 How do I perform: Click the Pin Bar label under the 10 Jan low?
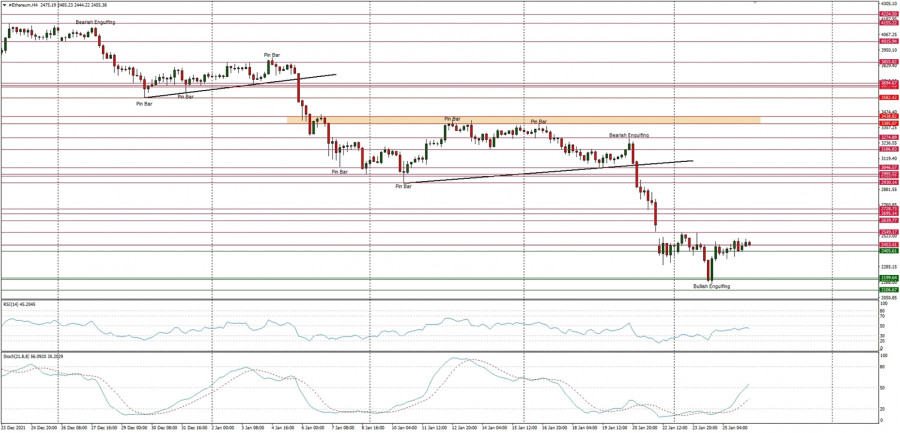click(x=404, y=187)
